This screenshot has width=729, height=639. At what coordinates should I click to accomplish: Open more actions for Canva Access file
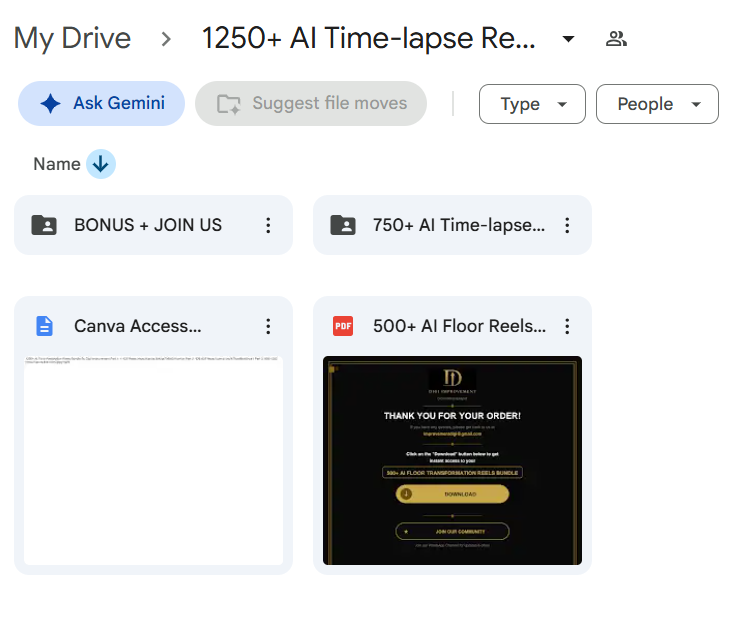pos(268,326)
